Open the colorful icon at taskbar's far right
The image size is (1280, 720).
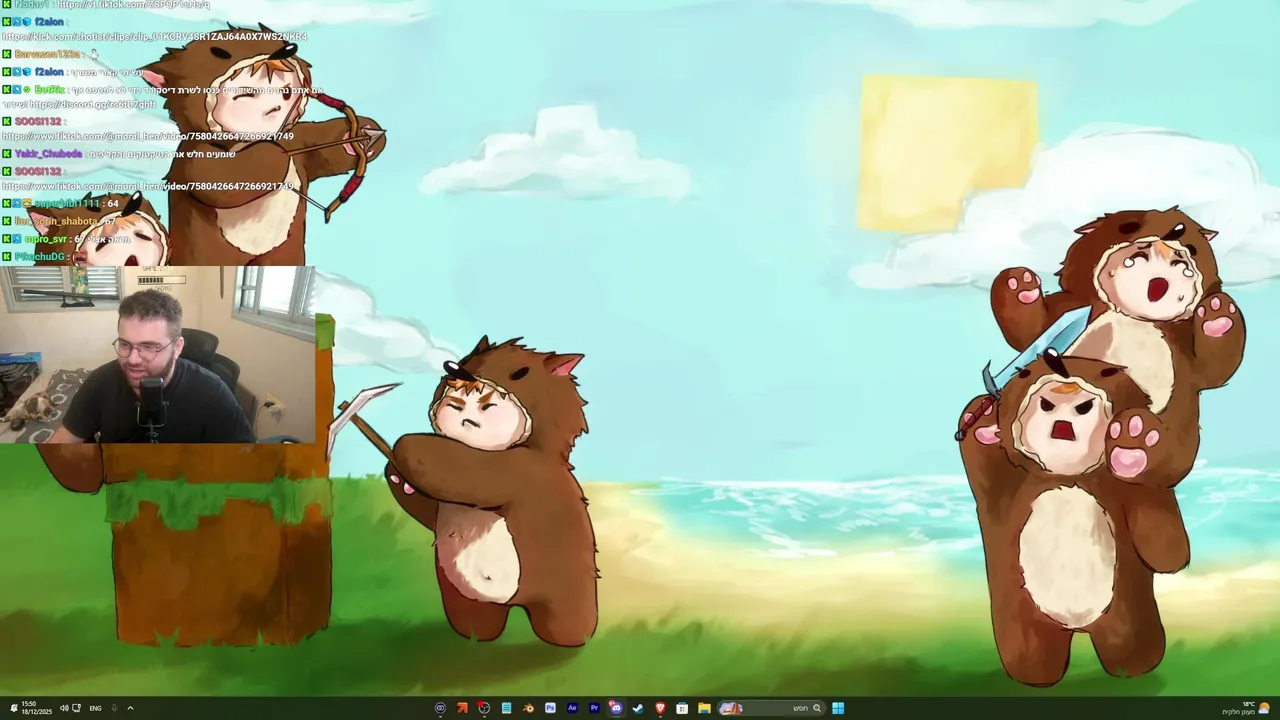[x=1264, y=708]
